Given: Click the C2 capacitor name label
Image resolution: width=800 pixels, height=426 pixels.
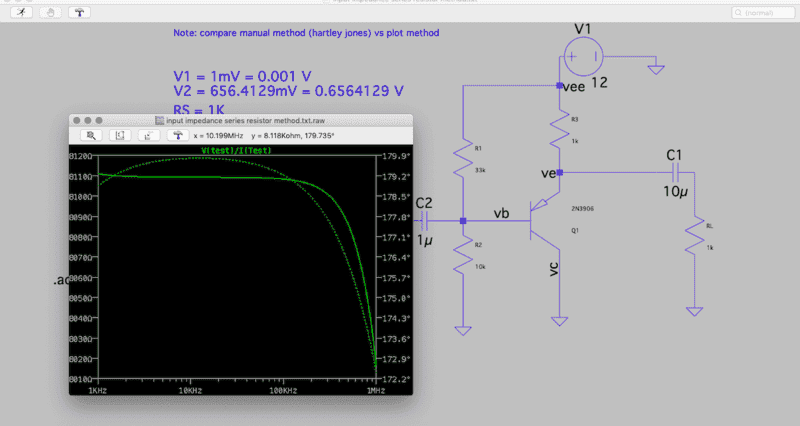Looking at the screenshot, I should [424, 203].
